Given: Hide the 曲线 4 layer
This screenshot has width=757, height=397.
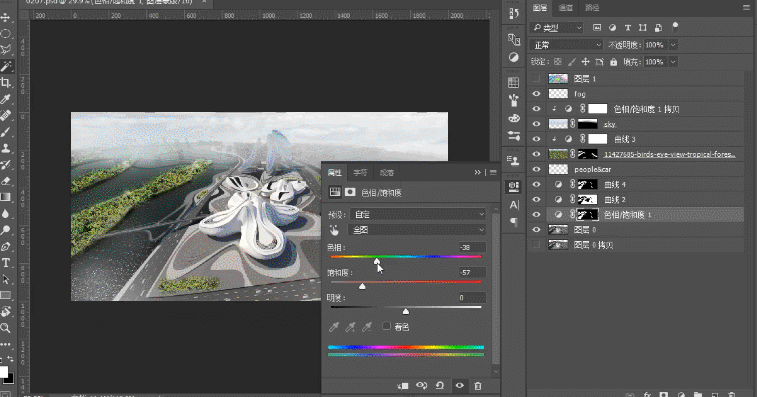Looking at the screenshot, I should click(536, 184).
